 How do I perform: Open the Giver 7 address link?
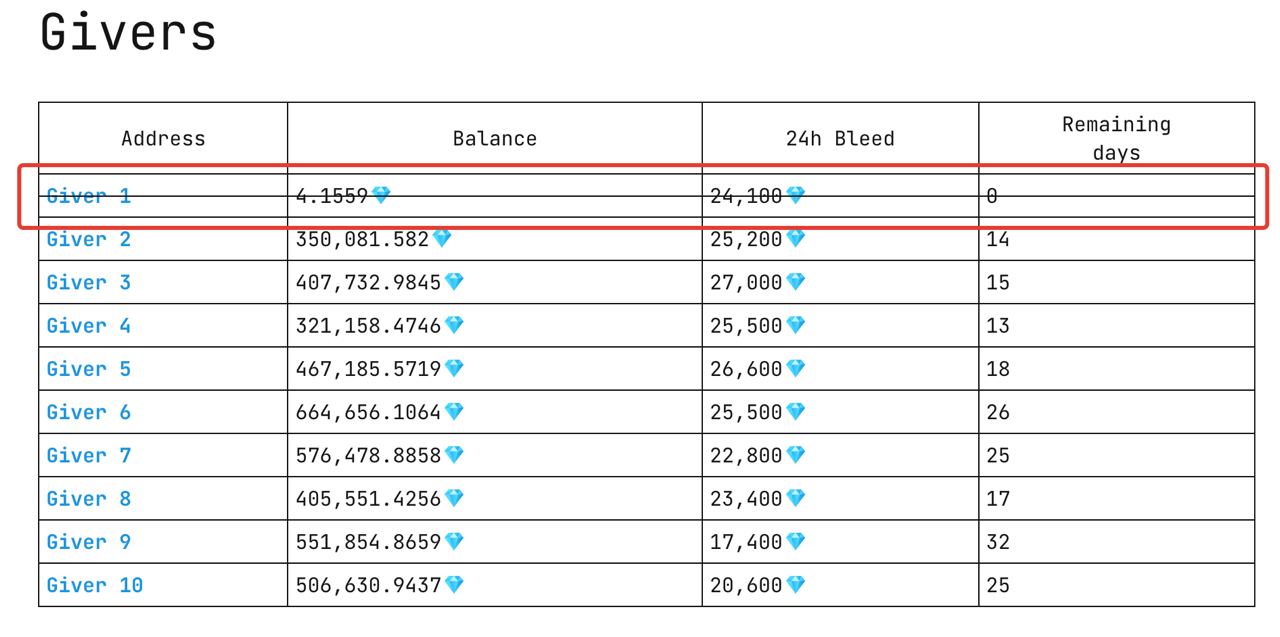(89, 455)
